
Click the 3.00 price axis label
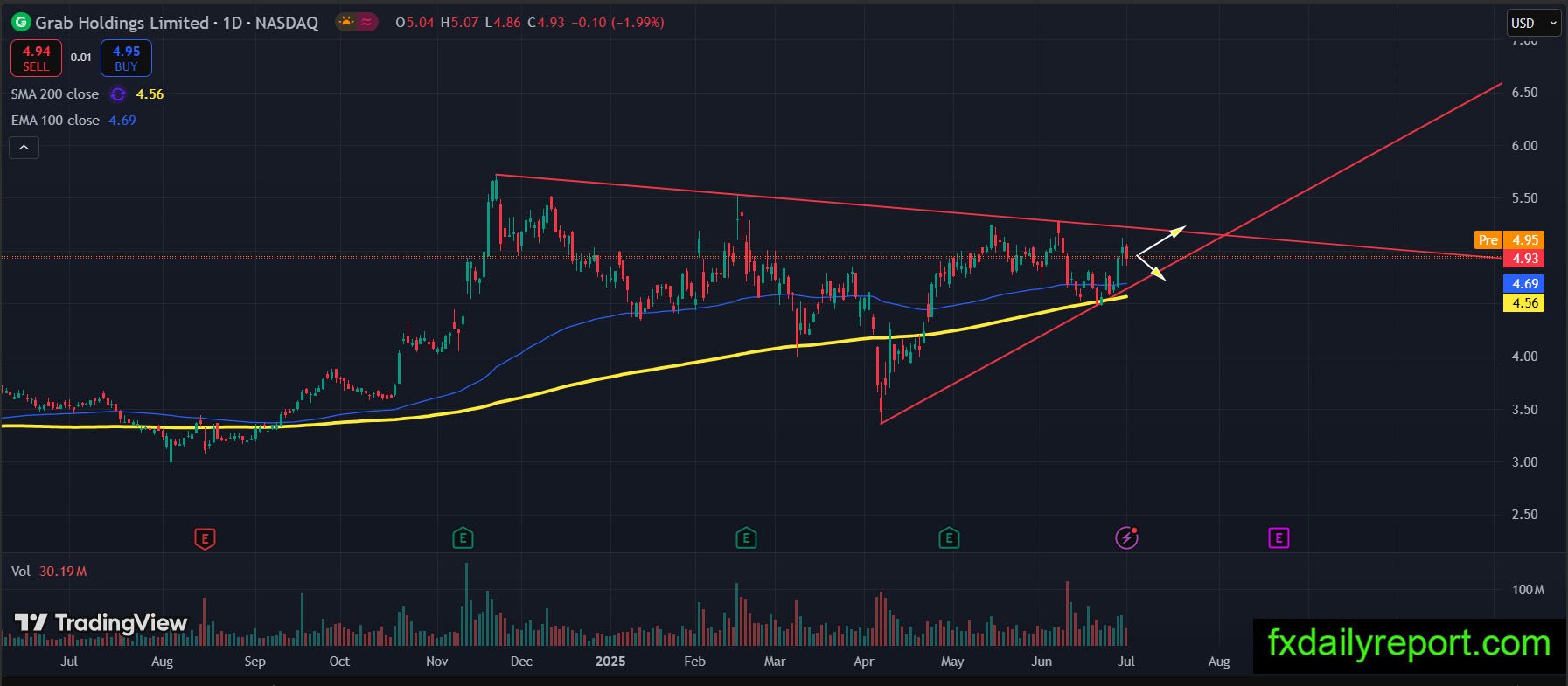(1524, 462)
